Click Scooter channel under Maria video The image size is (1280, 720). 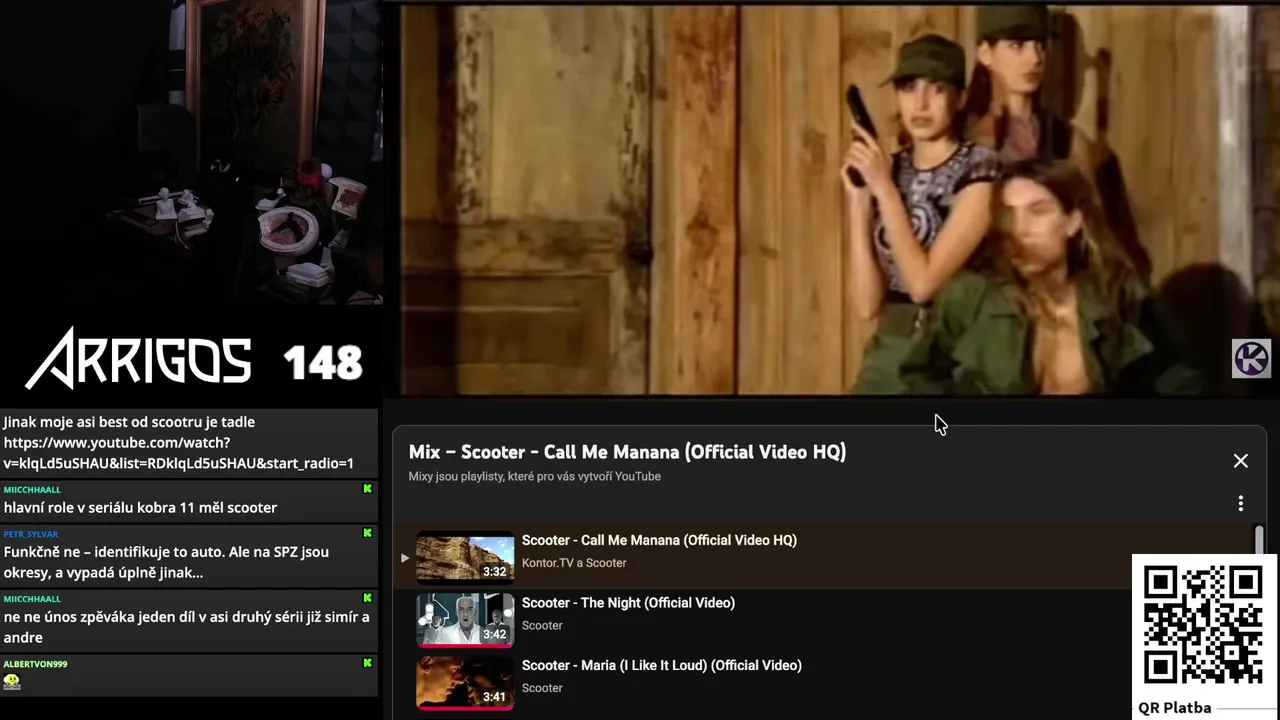(542, 688)
